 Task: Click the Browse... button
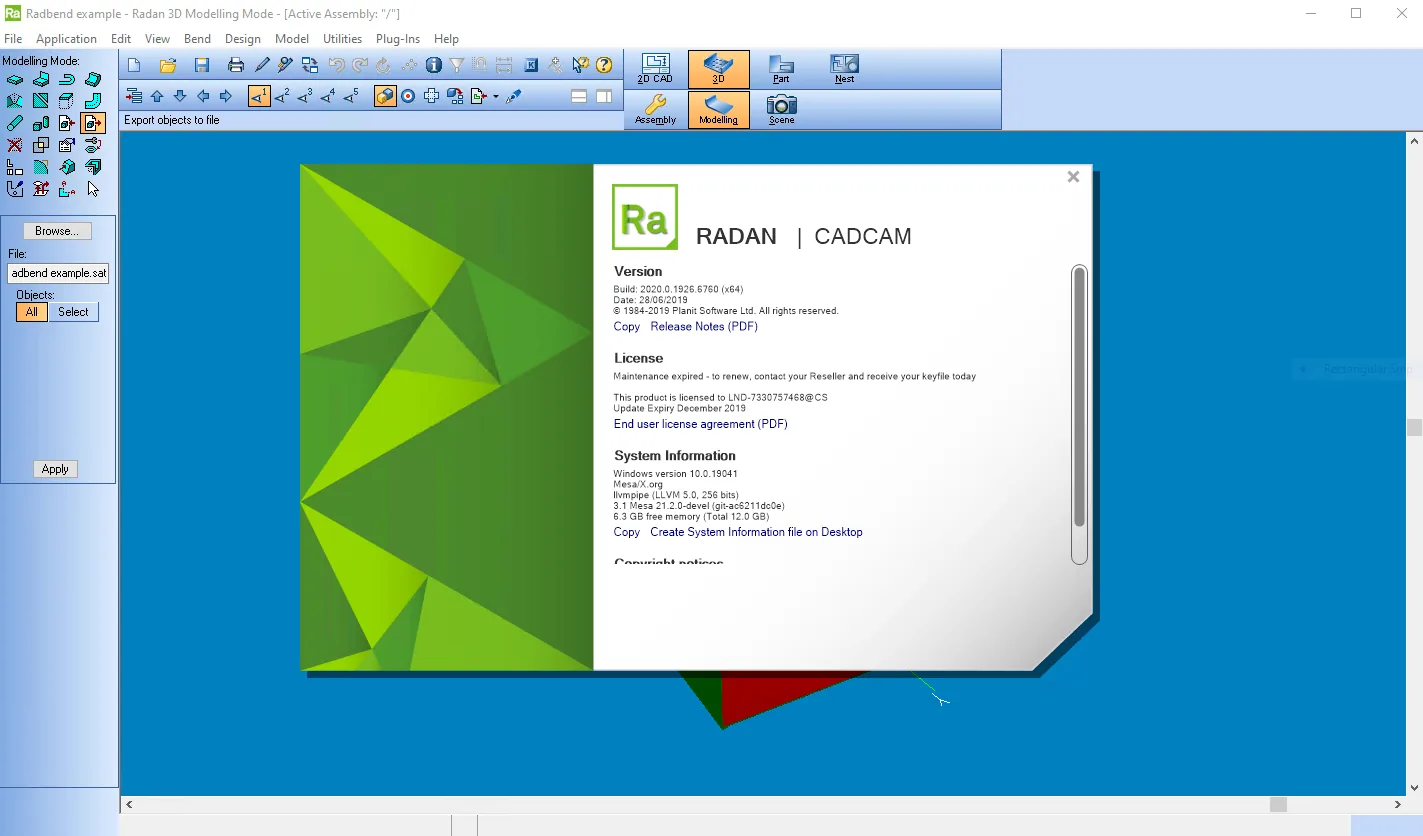57,231
